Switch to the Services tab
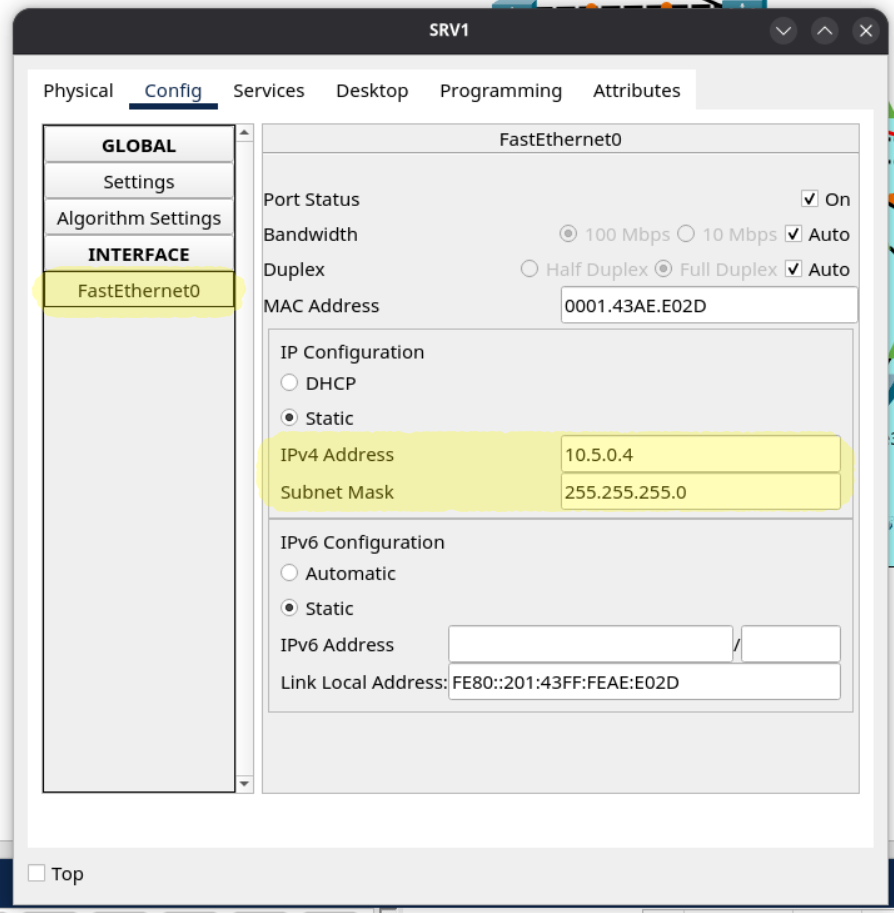This screenshot has width=894, height=913. 268,91
